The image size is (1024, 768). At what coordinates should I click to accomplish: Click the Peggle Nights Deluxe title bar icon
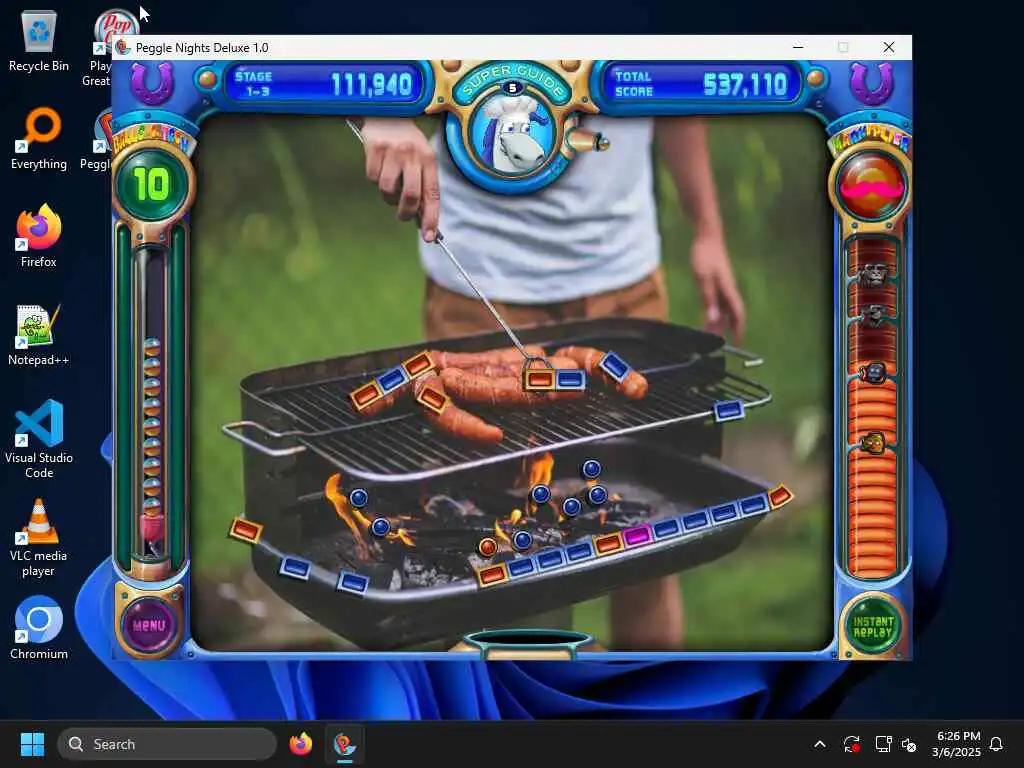tap(123, 47)
